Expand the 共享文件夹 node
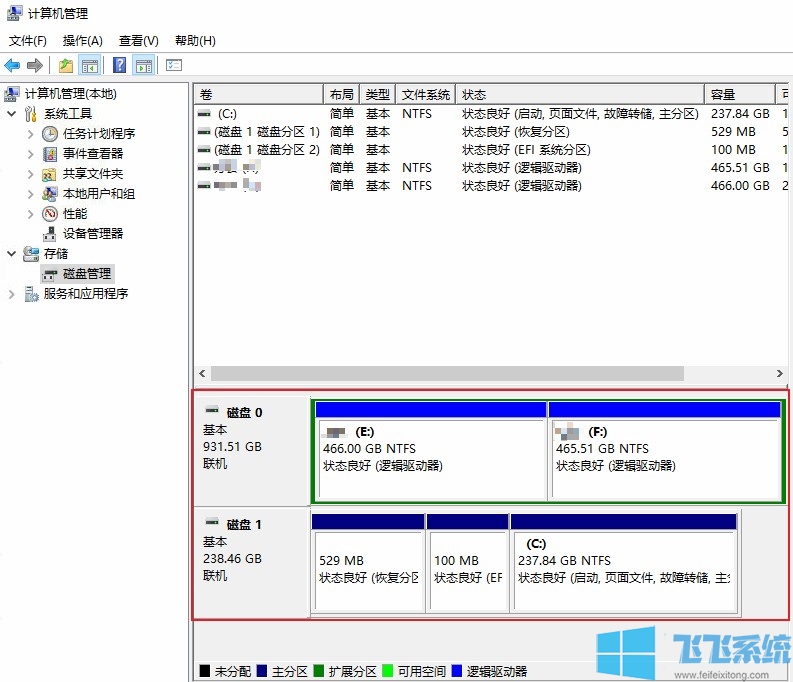793x682 pixels. click(x=30, y=174)
